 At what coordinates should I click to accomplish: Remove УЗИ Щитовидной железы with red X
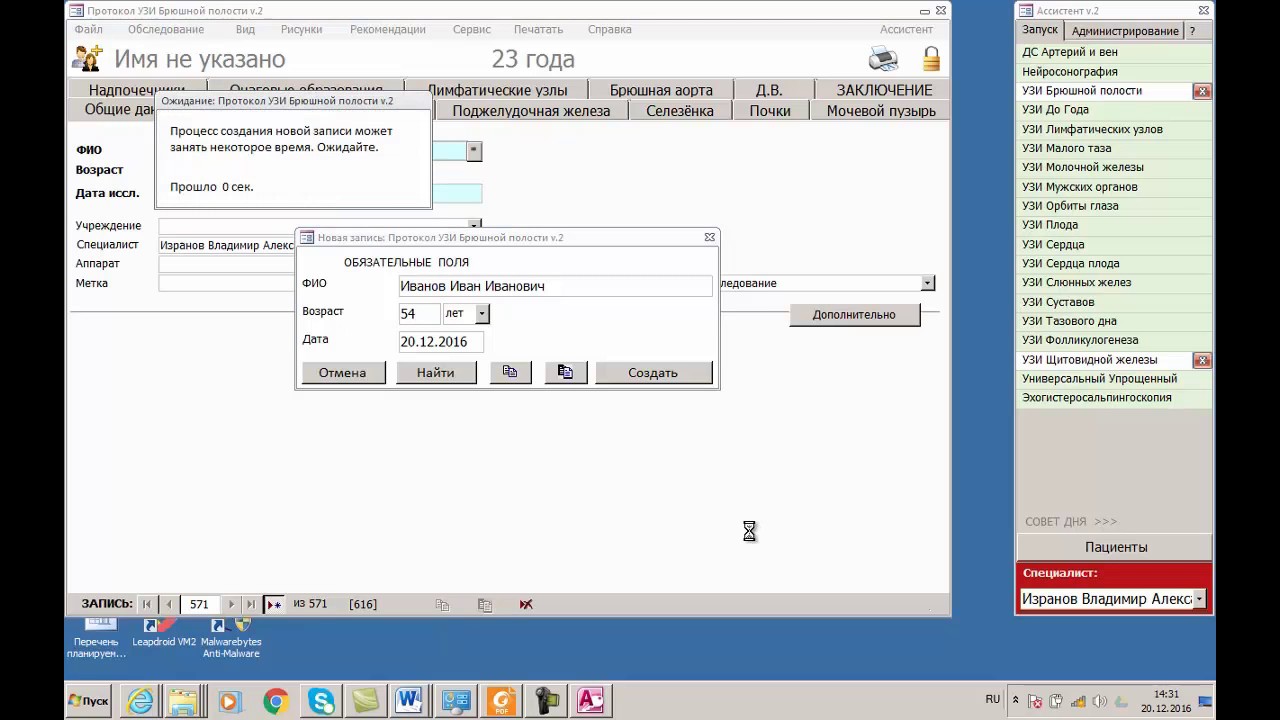pos(1202,360)
